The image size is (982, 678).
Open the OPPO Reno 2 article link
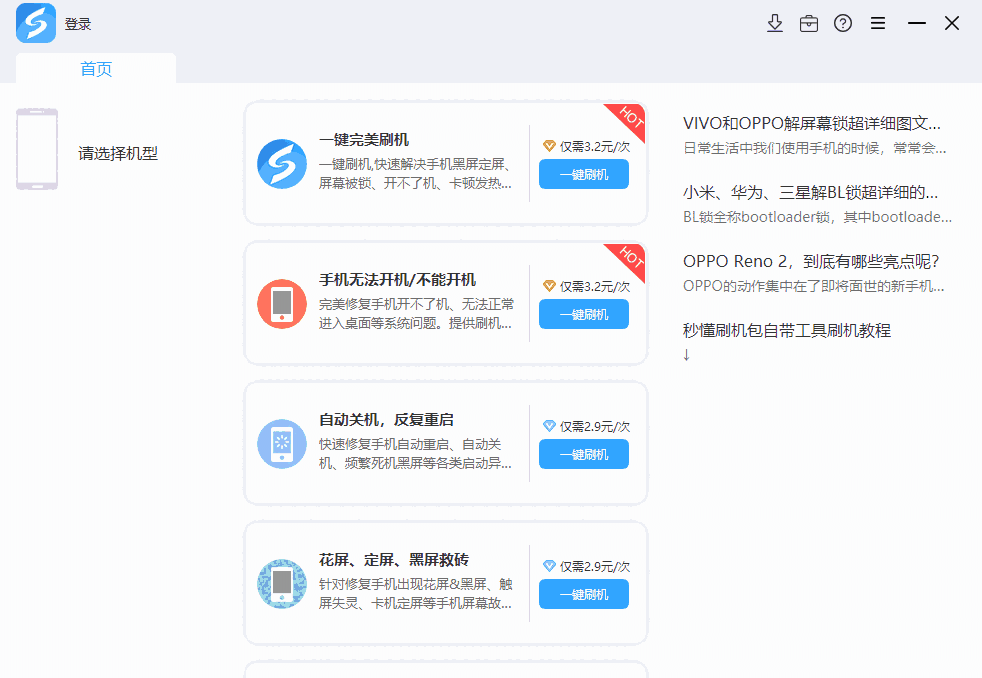tap(810, 261)
